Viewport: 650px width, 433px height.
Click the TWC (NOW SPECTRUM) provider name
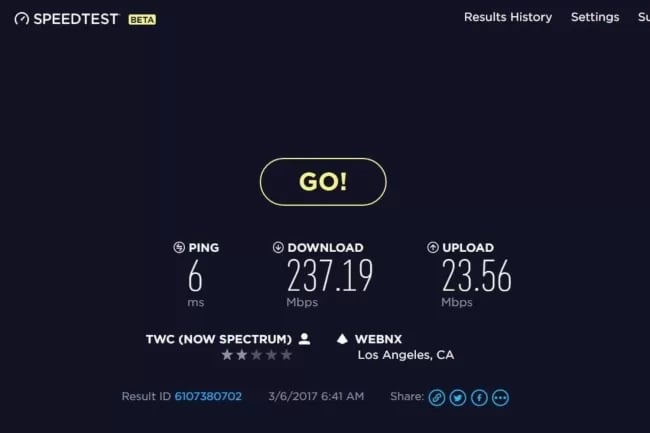(x=219, y=339)
